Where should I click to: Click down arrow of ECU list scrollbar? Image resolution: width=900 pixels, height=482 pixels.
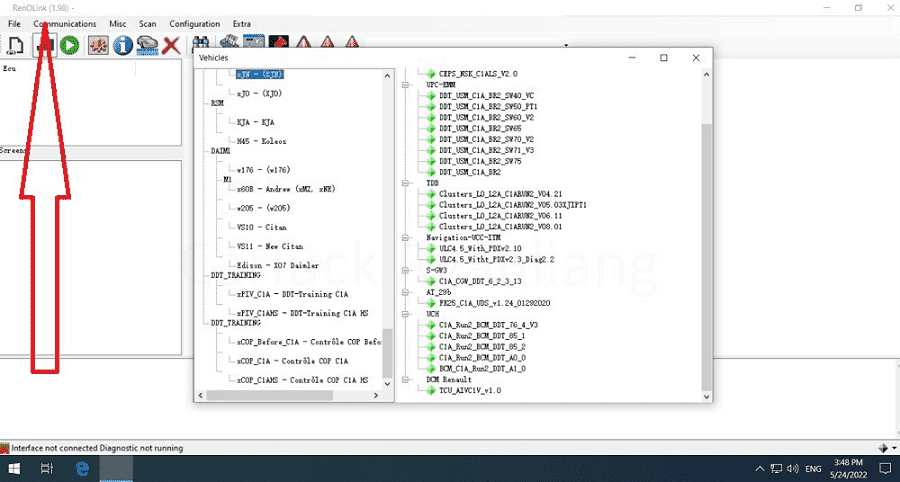(x=706, y=396)
